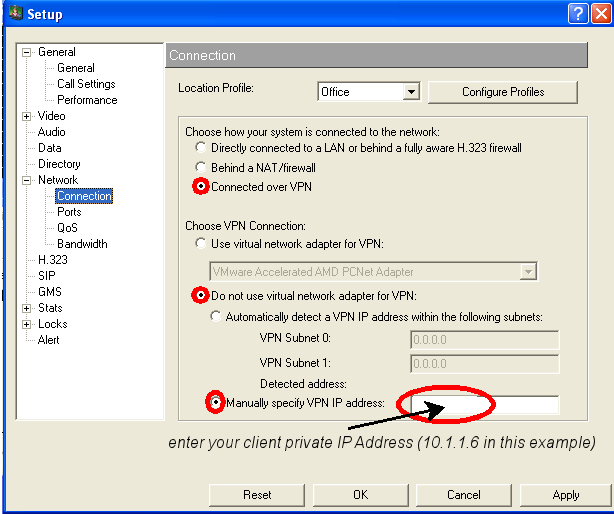Collapse the Network tree node

26,180
